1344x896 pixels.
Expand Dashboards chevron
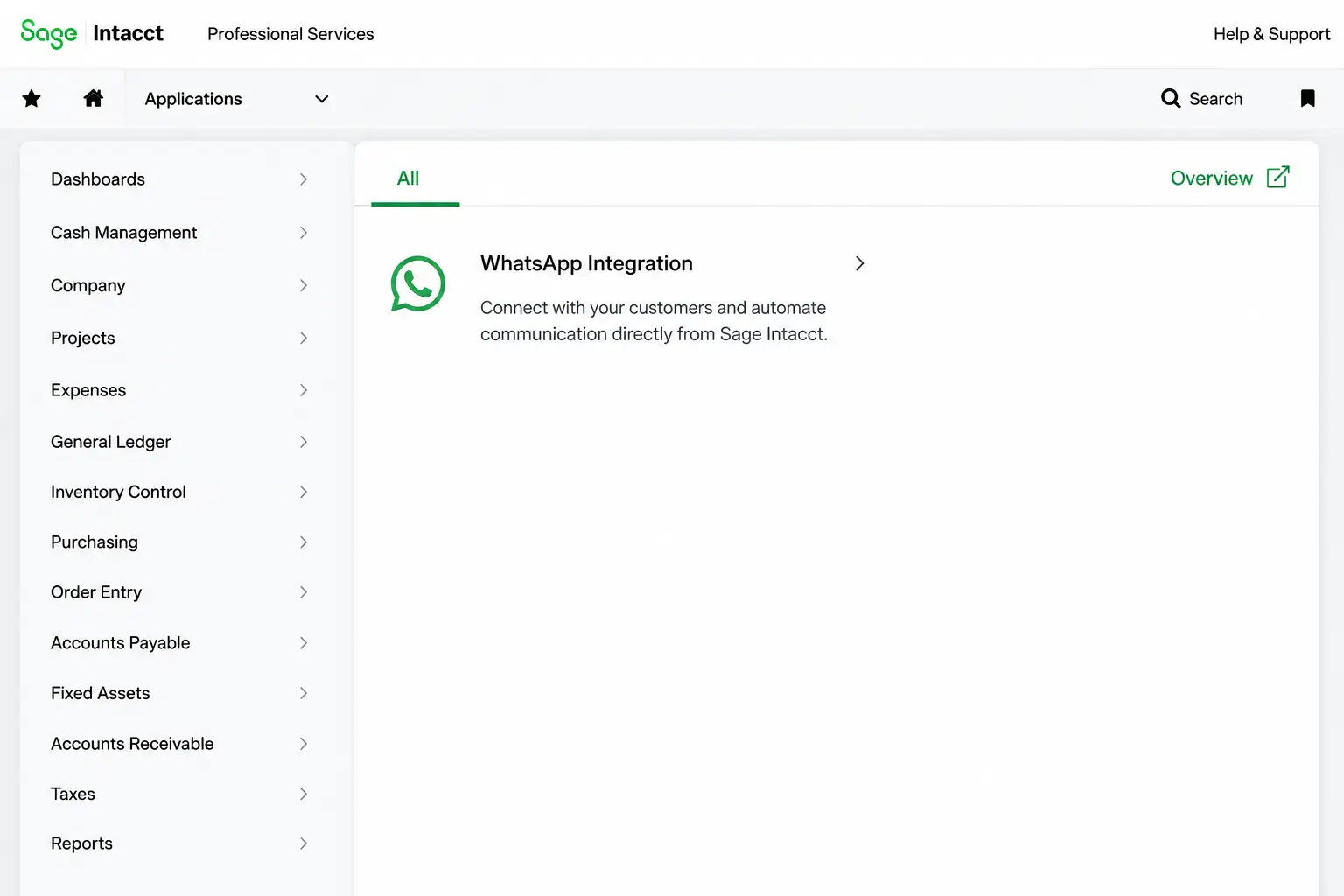point(304,179)
